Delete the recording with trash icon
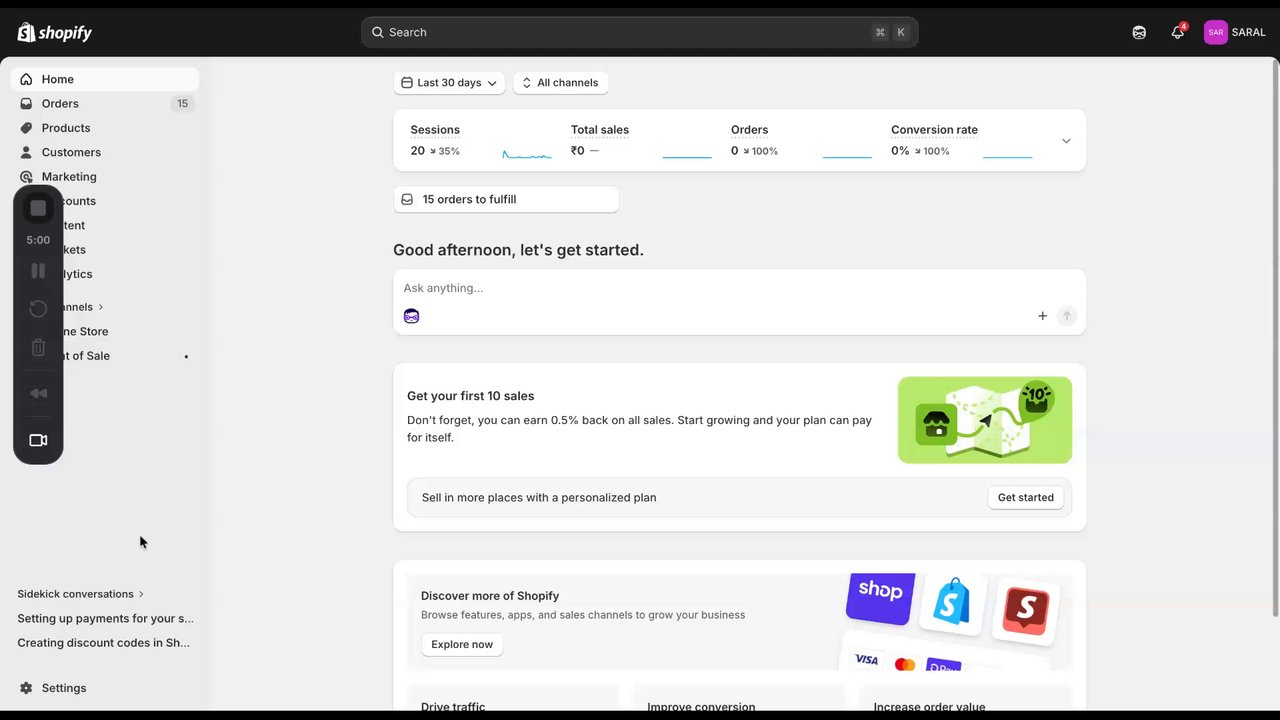Viewport: 1280px width, 720px height. [x=38, y=348]
